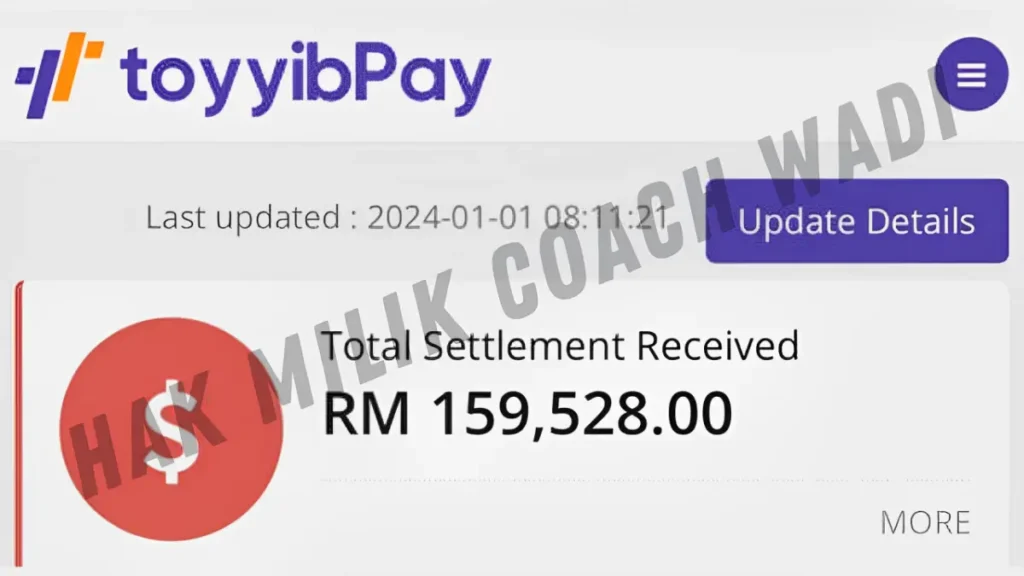
Task: Click the RM currency prefix
Action: [366, 413]
